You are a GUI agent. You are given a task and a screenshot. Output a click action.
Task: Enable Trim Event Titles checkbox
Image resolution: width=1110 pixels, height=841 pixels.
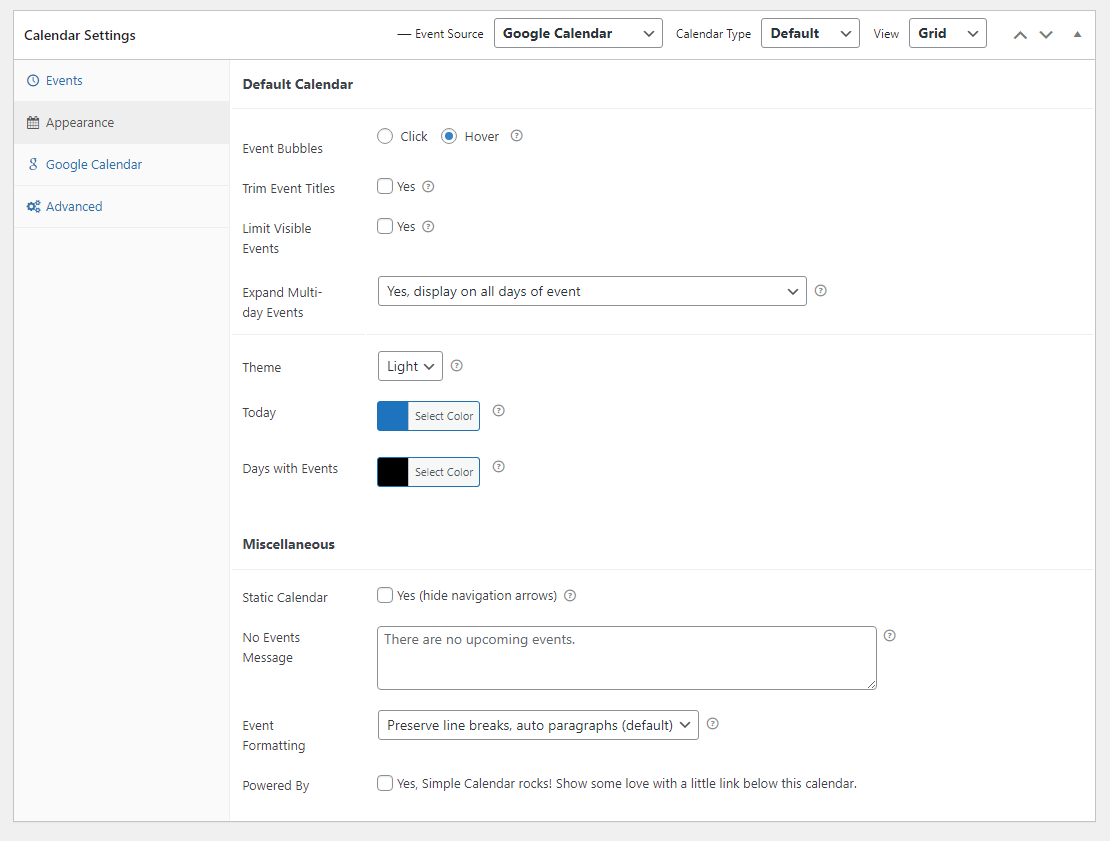point(385,186)
